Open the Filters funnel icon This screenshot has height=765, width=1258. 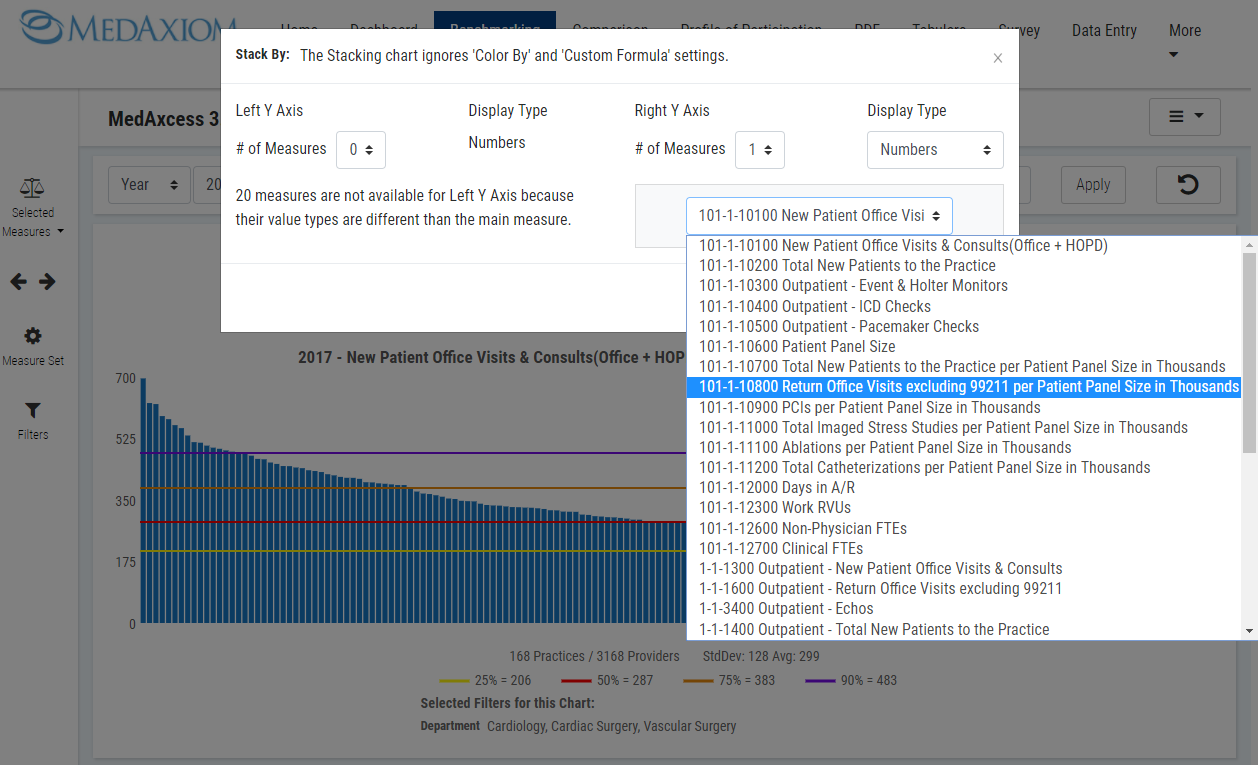point(33,411)
